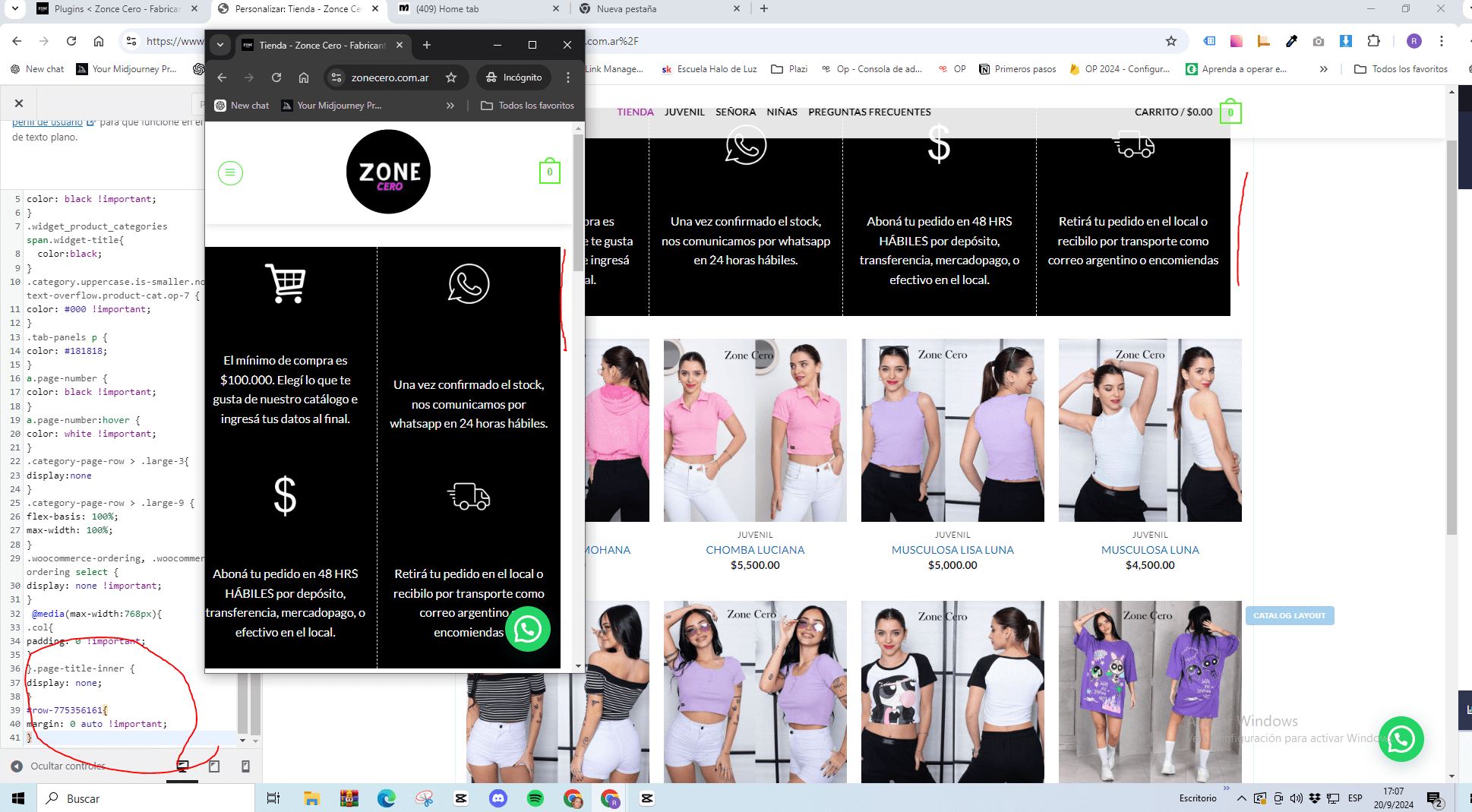The height and width of the screenshot is (812, 1472).
Task: Reload the incognito window page
Action: [x=276, y=77]
